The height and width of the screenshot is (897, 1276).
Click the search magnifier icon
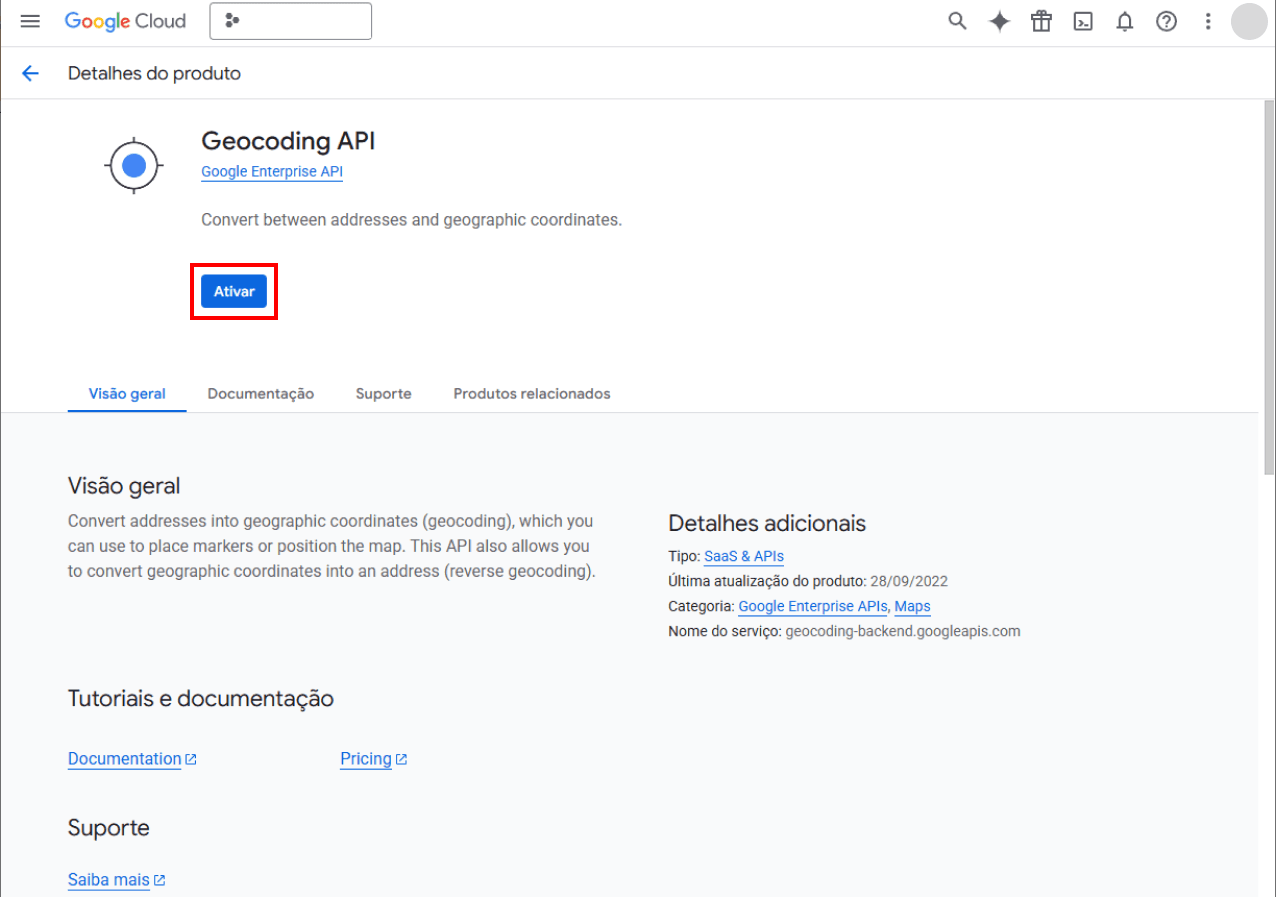tap(957, 21)
